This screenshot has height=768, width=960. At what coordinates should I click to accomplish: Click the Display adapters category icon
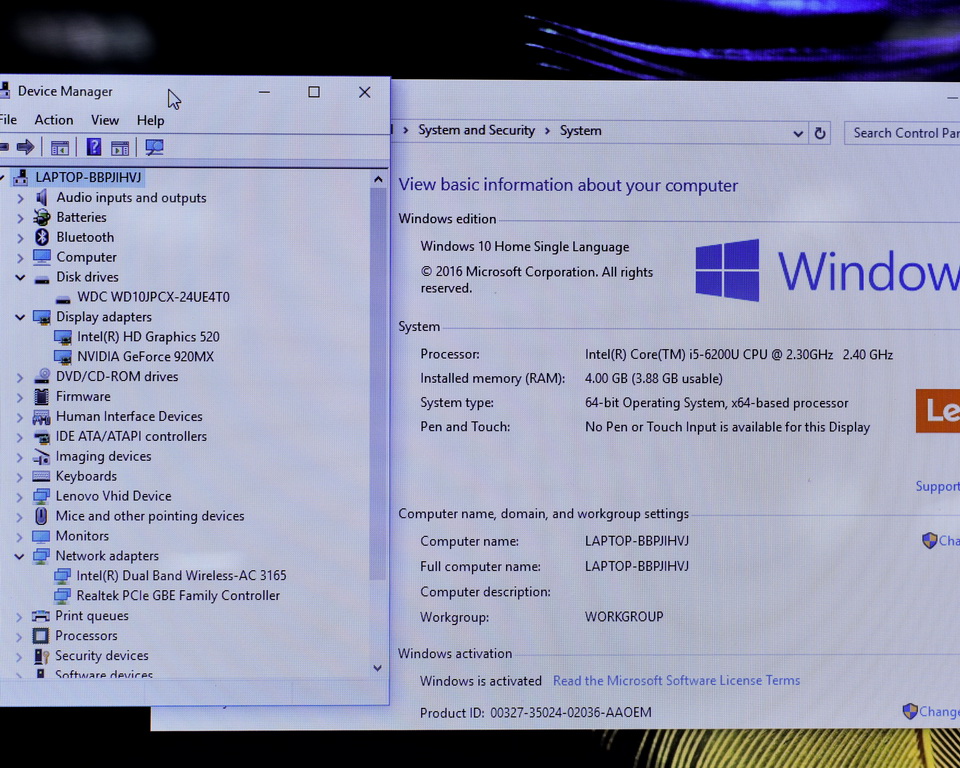42,317
